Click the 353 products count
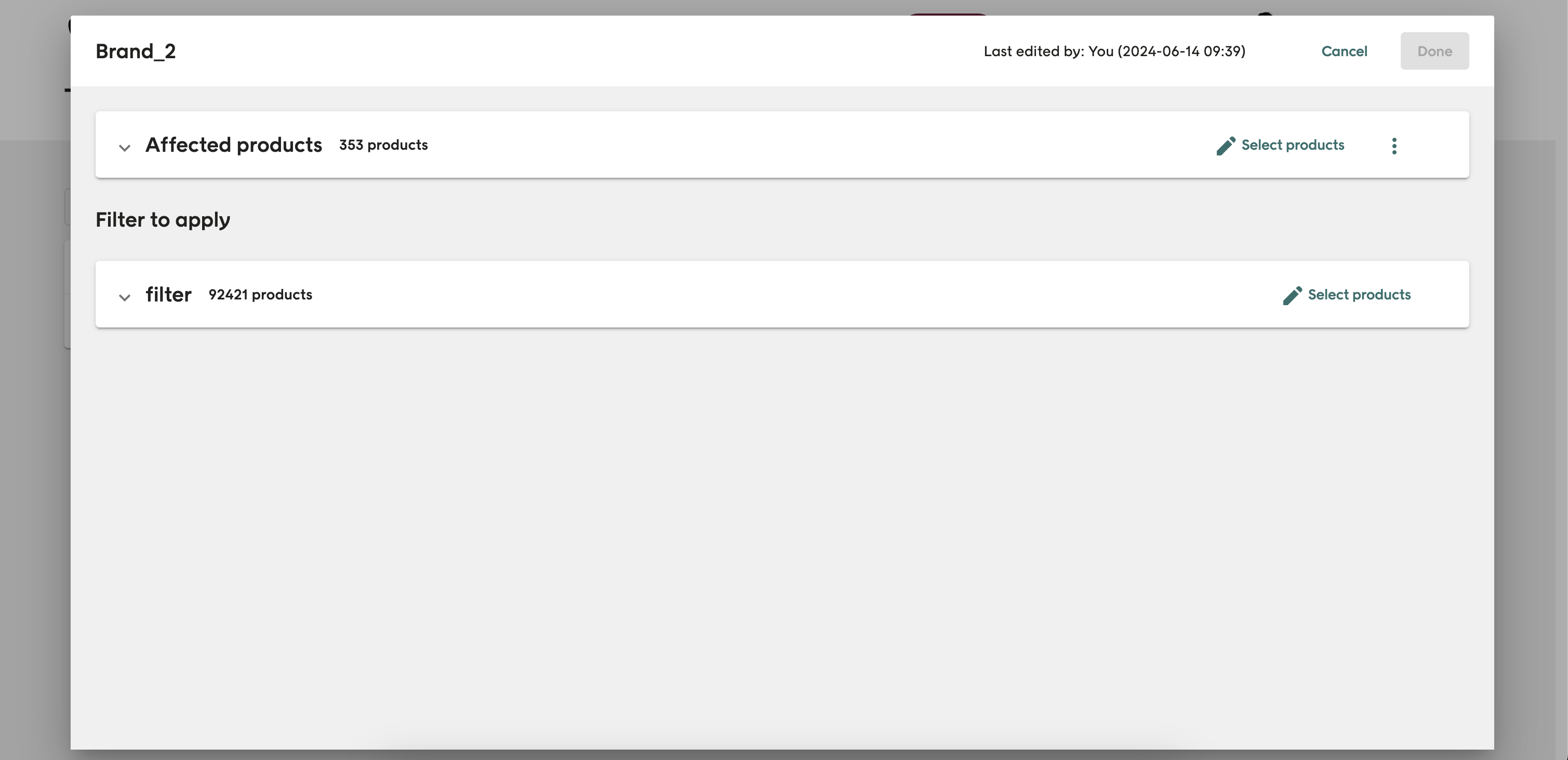The height and width of the screenshot is (760, 1568). pos(383,145)
